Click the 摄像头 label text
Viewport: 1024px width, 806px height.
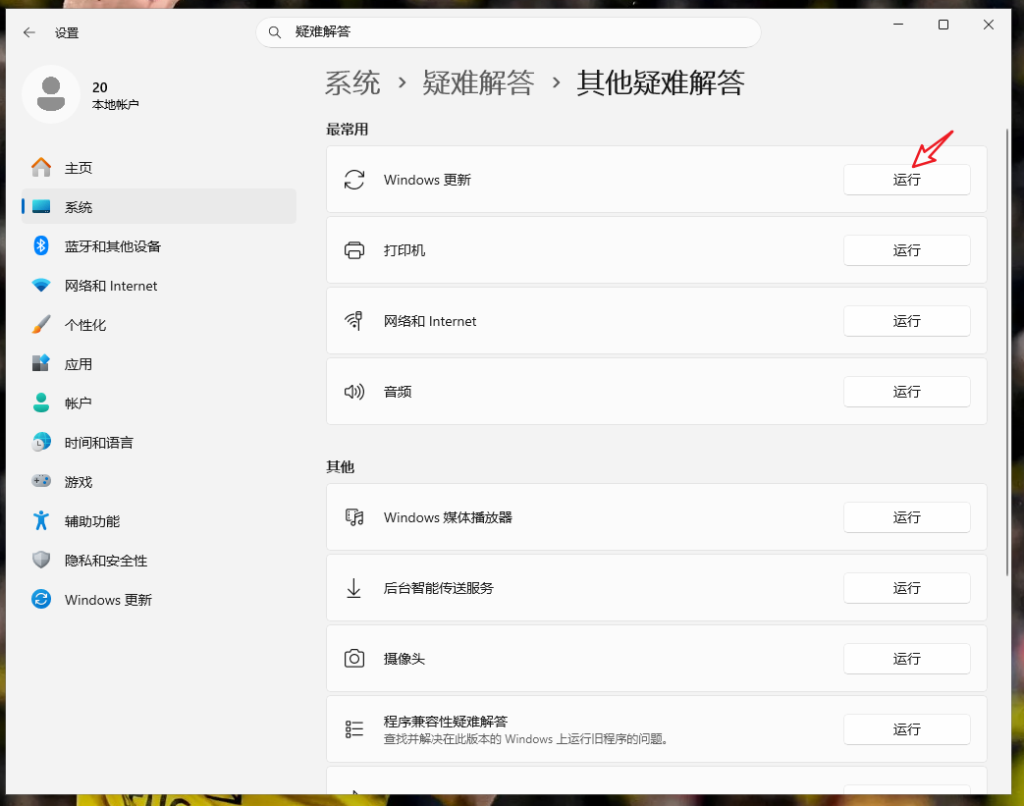point(404,658)
